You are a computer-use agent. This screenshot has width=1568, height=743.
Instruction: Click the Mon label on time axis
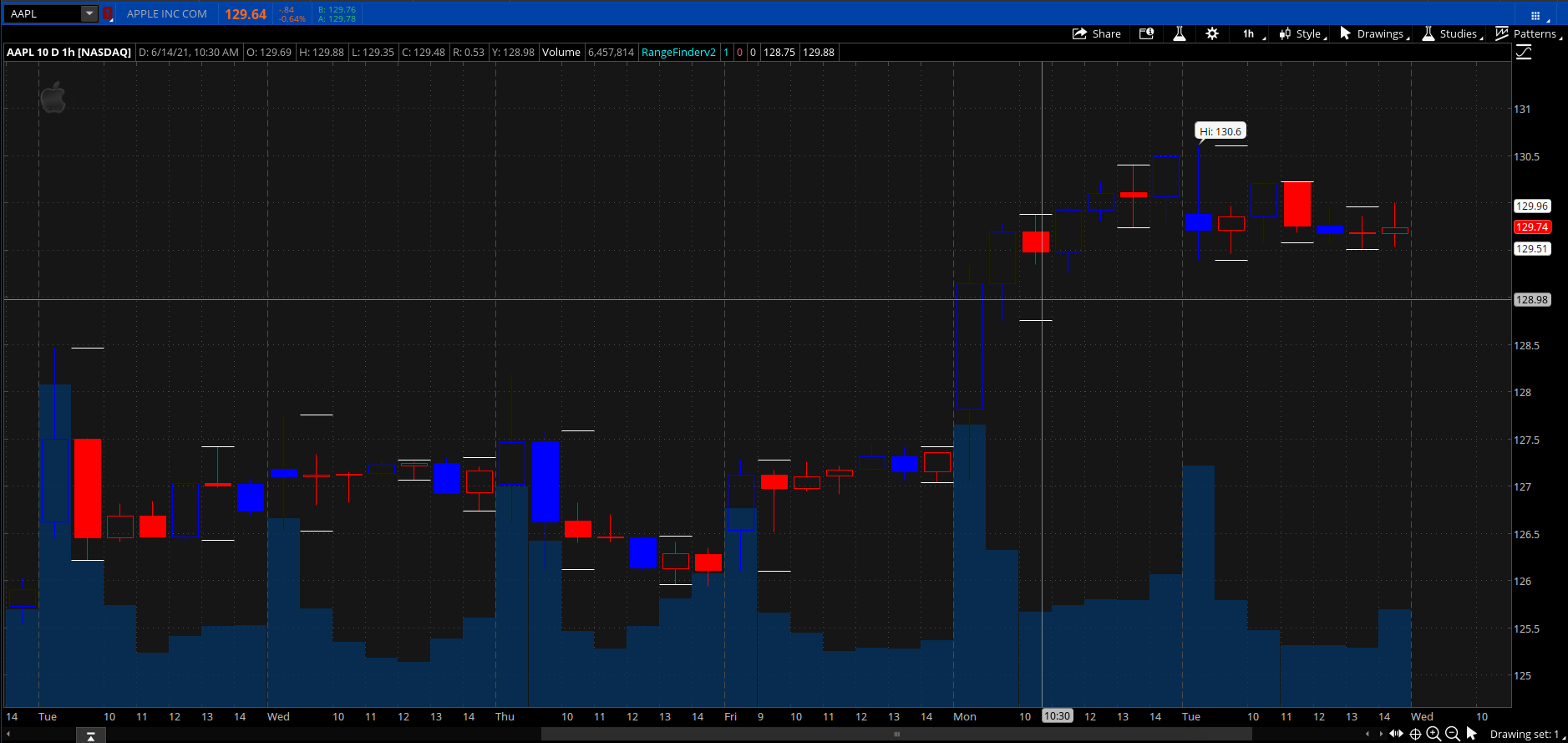coord(965,716)
